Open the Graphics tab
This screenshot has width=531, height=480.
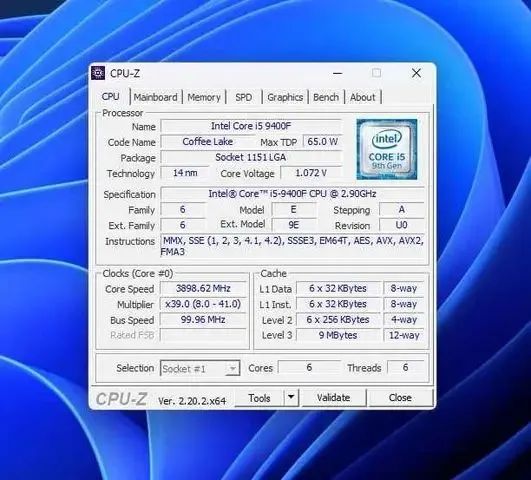[x=285, y=97]
